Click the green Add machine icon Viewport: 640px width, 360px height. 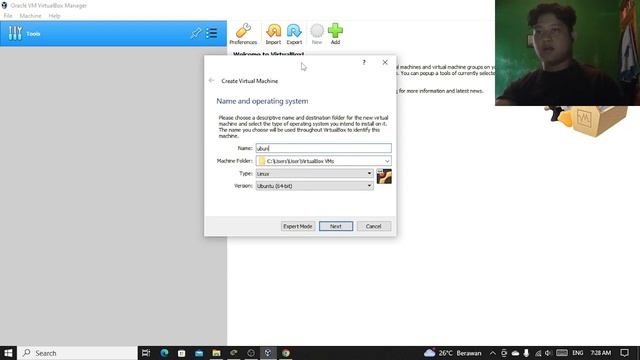tap(336, 34)
